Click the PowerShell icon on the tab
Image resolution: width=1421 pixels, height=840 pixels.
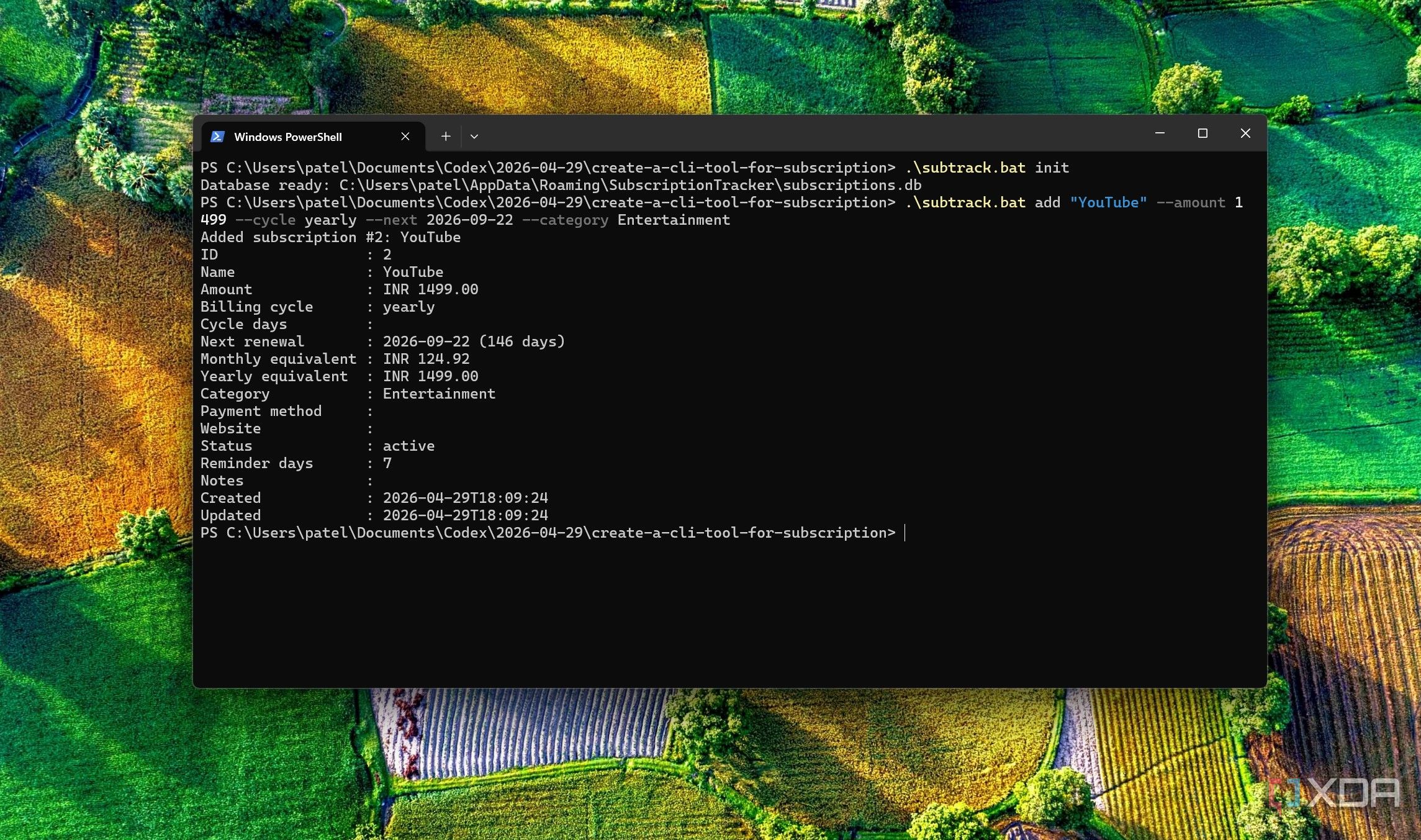pyautogui.click(x=217, y=137)
